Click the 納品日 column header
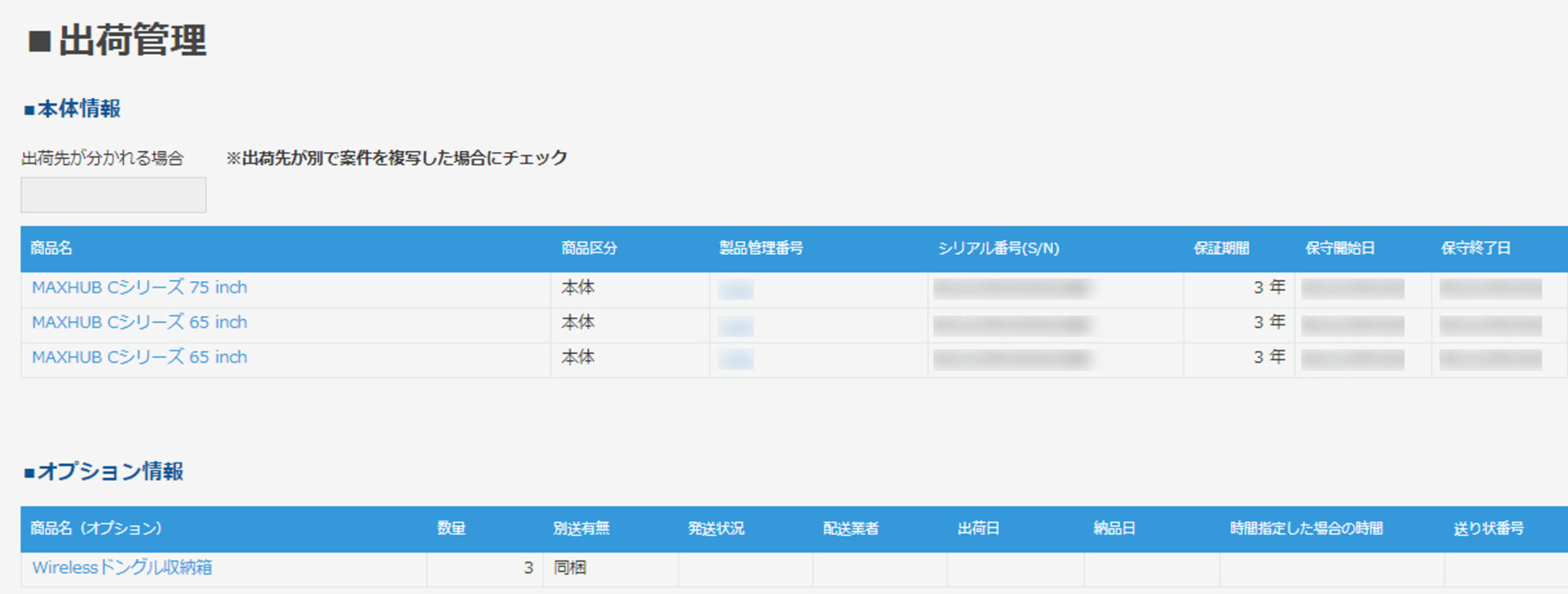 point(1114,529)
